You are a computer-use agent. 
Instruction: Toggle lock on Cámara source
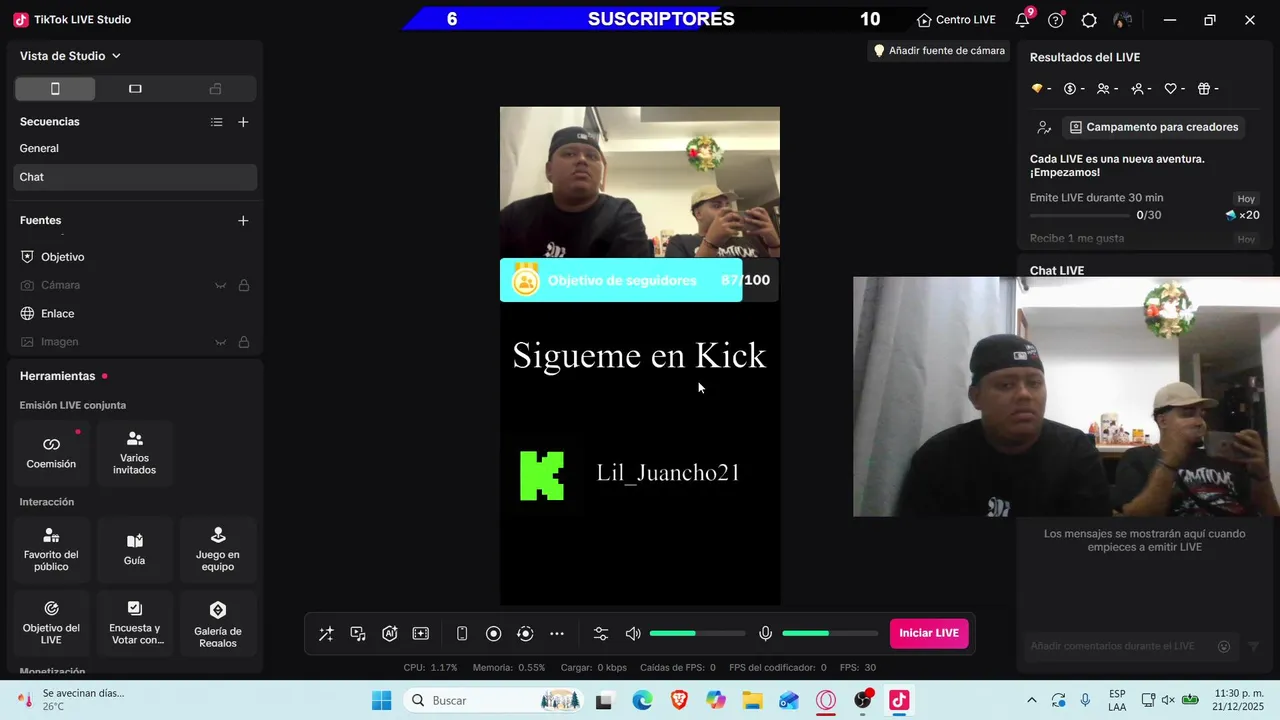pyautogui.click(x=243, y=286)
